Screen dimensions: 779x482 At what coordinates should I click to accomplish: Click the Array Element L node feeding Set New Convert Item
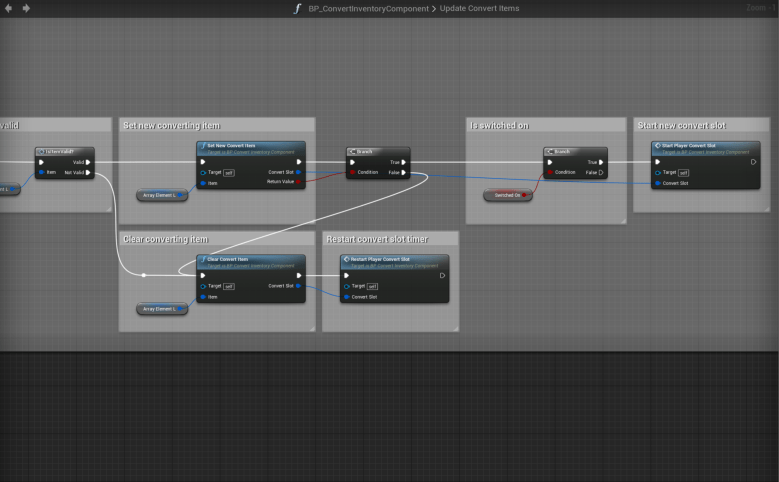tap(160, 195)
